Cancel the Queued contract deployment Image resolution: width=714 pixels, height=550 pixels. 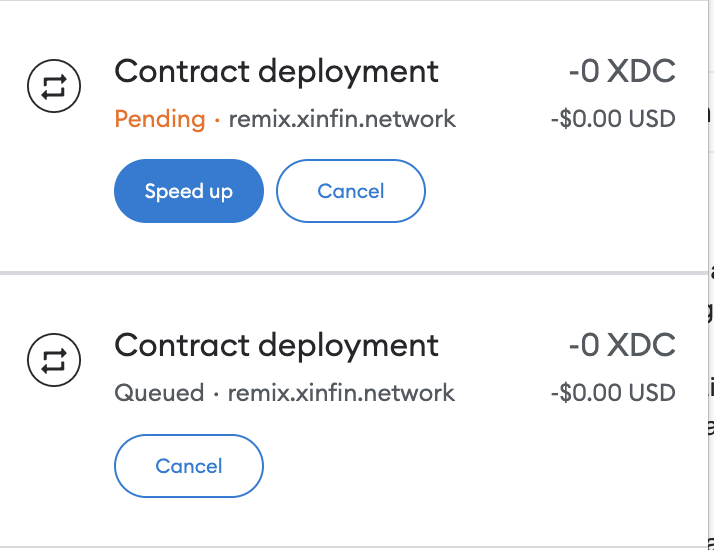(x=189, y=466)
